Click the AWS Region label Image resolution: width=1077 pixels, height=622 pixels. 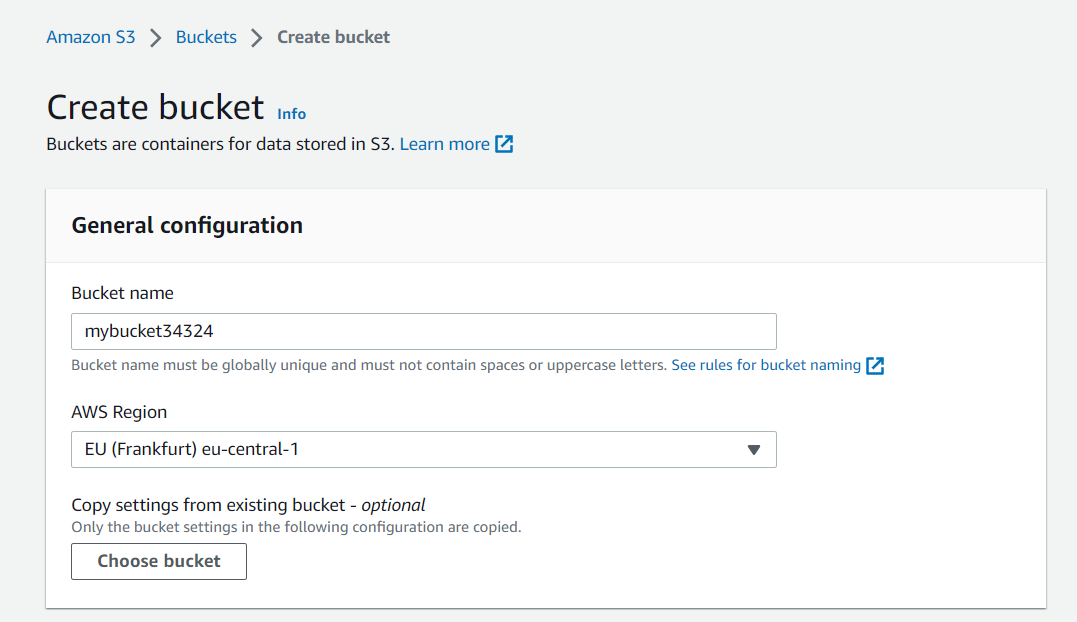(x=119, y=412)
